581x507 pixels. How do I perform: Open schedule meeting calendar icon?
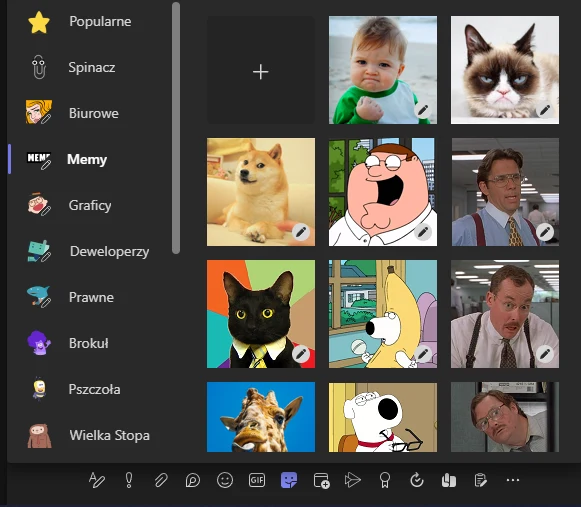point(321,480)
